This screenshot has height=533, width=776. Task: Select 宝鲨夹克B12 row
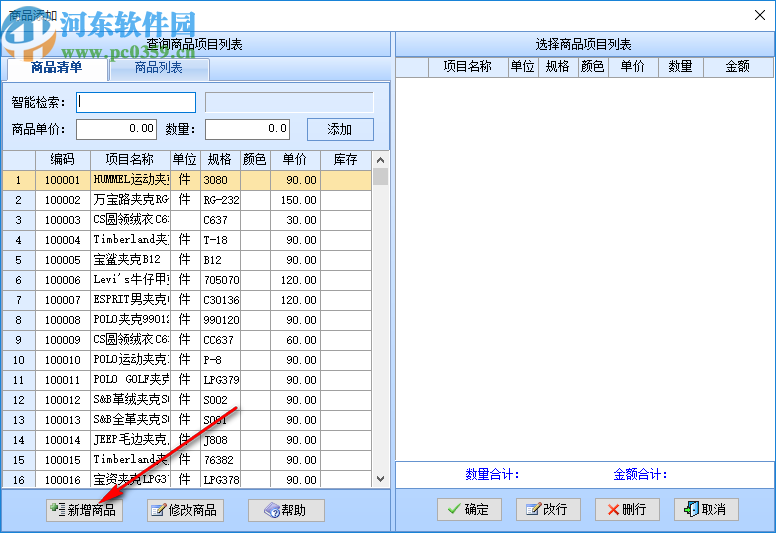pos(187,260)
